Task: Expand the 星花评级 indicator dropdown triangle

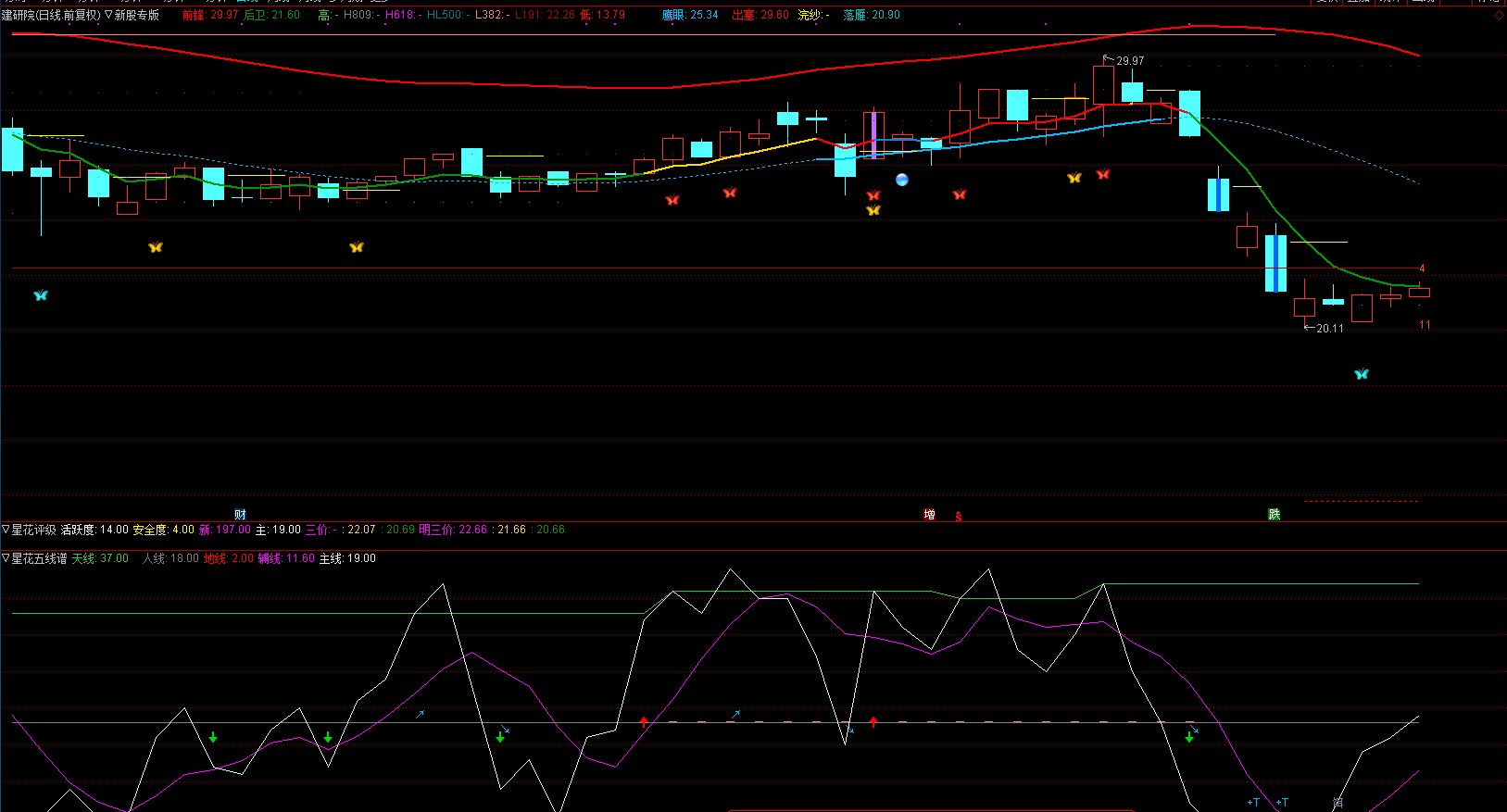Action: pos(6,530)
